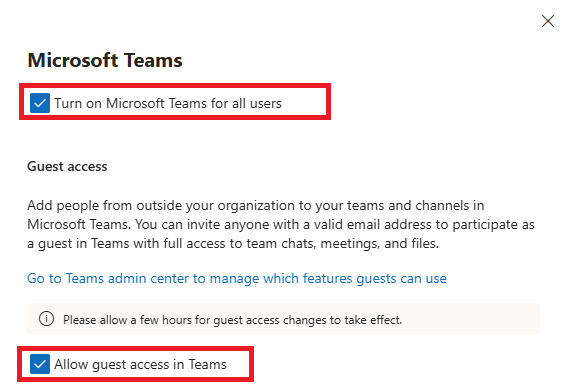The width and height of the screenshot is (567, 392).
Task: Close the Microsoft Teams settings panel
Action: 548,21
